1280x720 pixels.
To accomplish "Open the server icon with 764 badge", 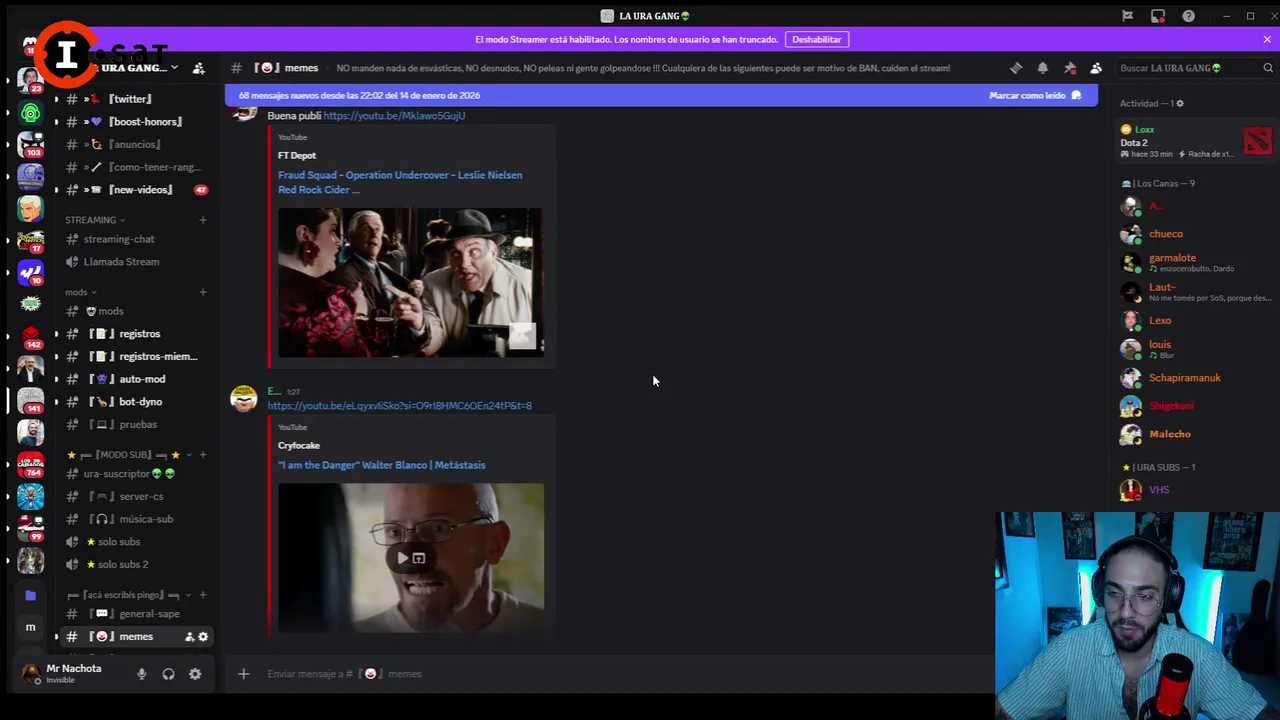I will [x=31, y=464].
